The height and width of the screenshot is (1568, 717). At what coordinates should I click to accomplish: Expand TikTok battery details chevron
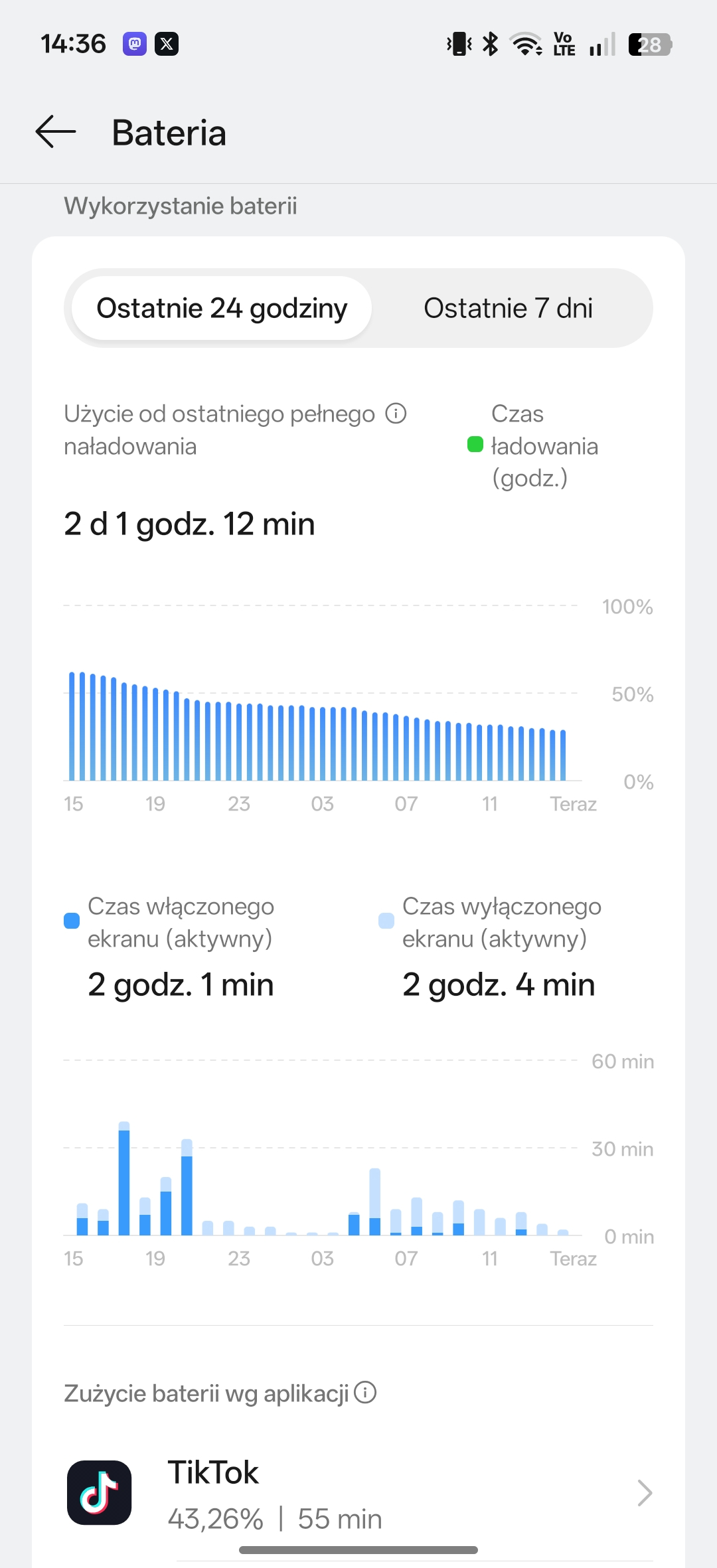click(x=644, y=1492)
